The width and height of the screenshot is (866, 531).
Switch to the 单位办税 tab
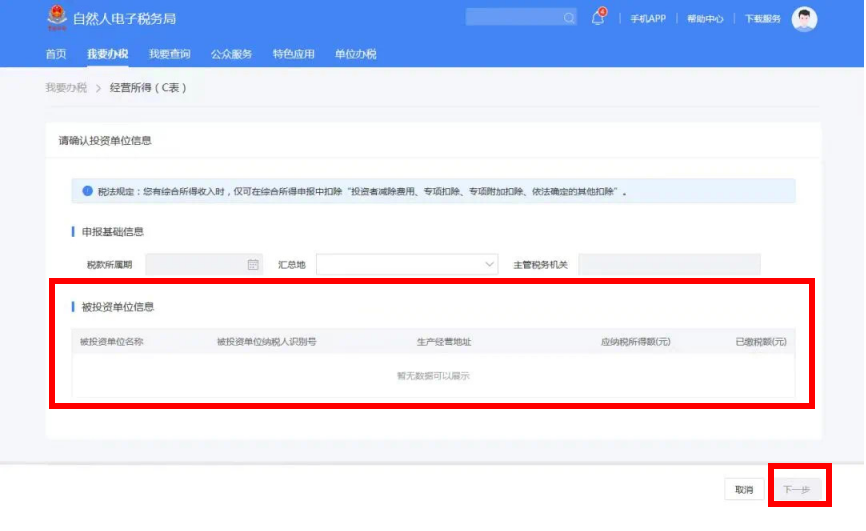pyautogui.click(x=355, y=54)
